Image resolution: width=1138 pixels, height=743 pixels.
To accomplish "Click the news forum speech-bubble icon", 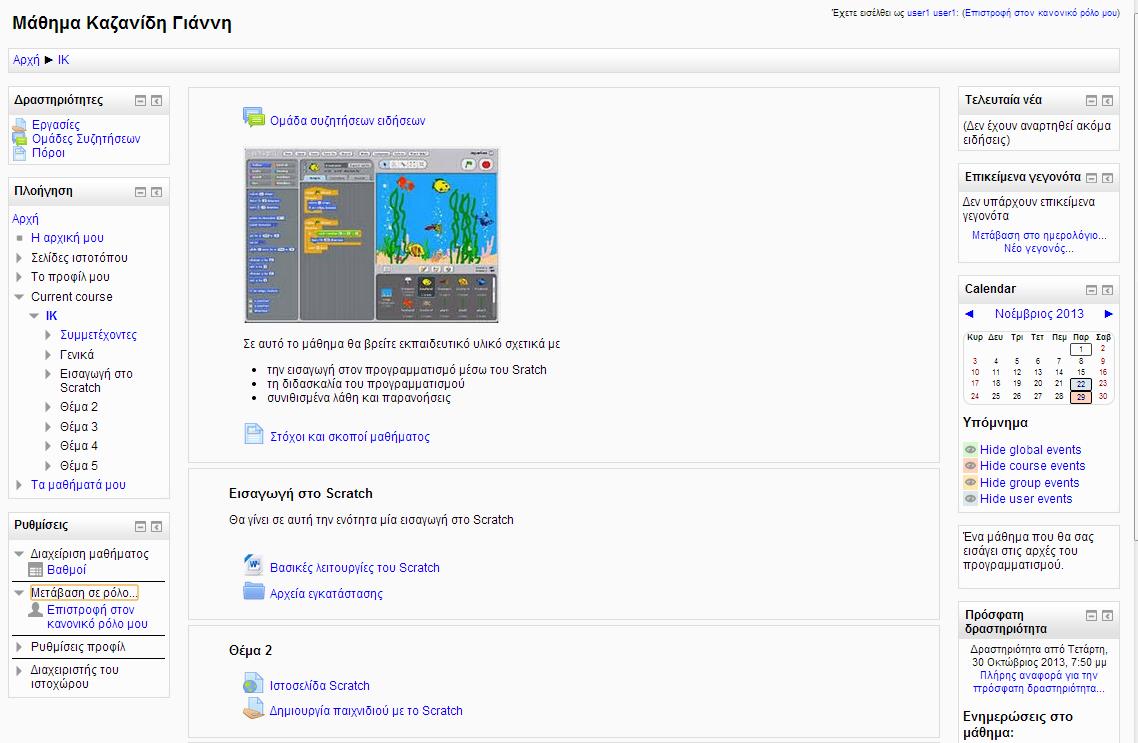I will (253, 118).
